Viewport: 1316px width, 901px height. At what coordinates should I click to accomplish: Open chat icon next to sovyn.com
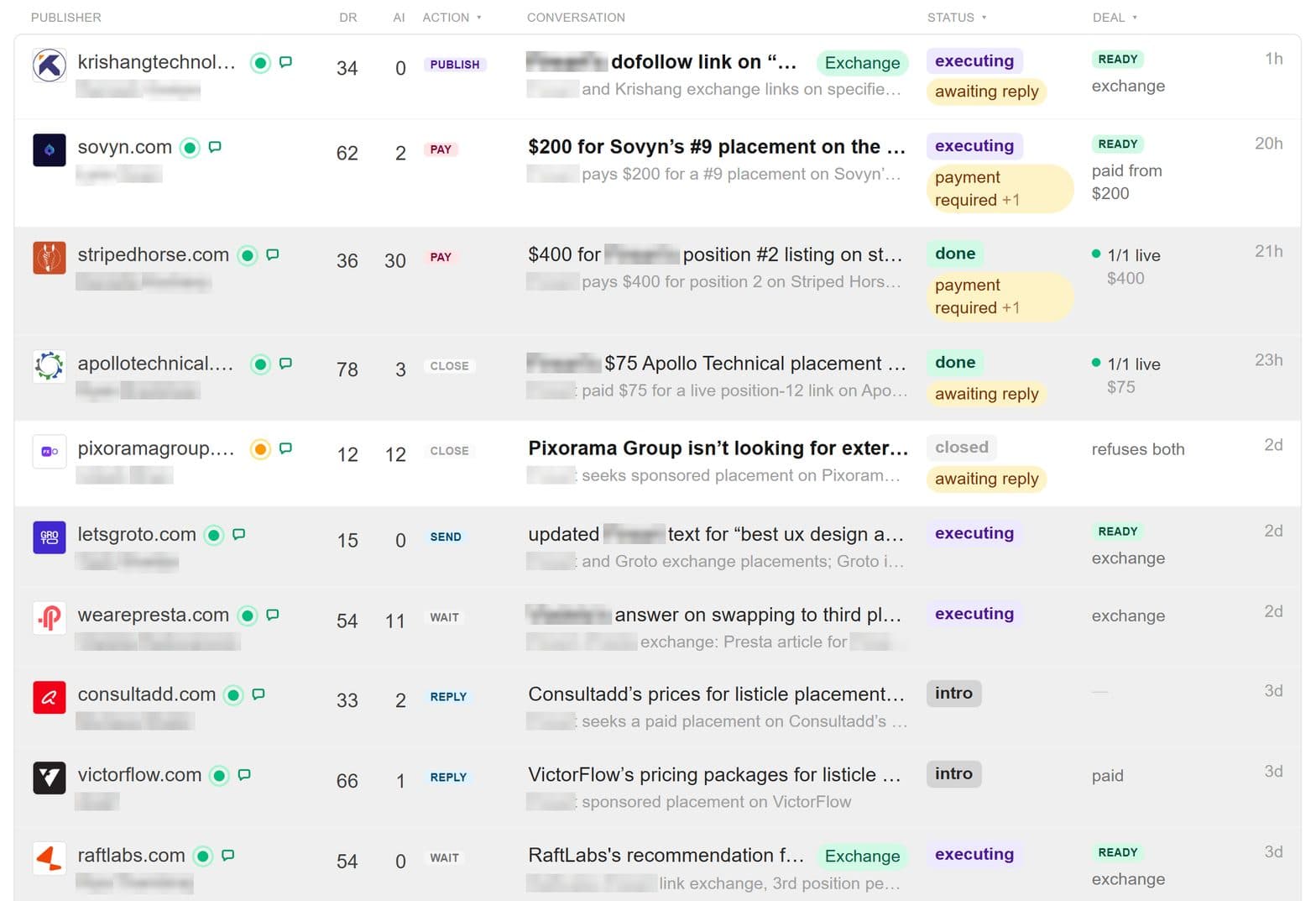click(x=215, y=147)
